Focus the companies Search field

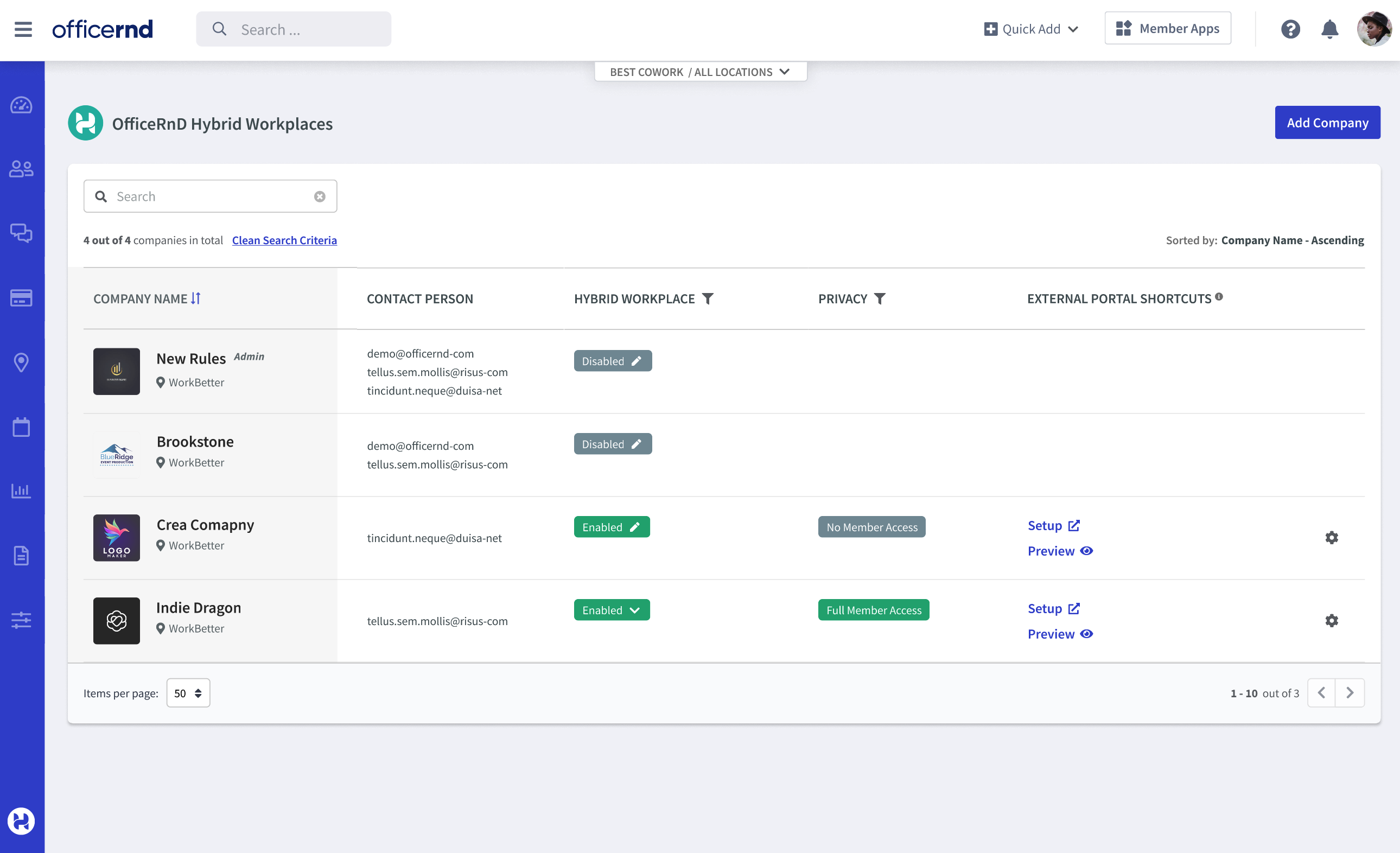pos(210,196)
